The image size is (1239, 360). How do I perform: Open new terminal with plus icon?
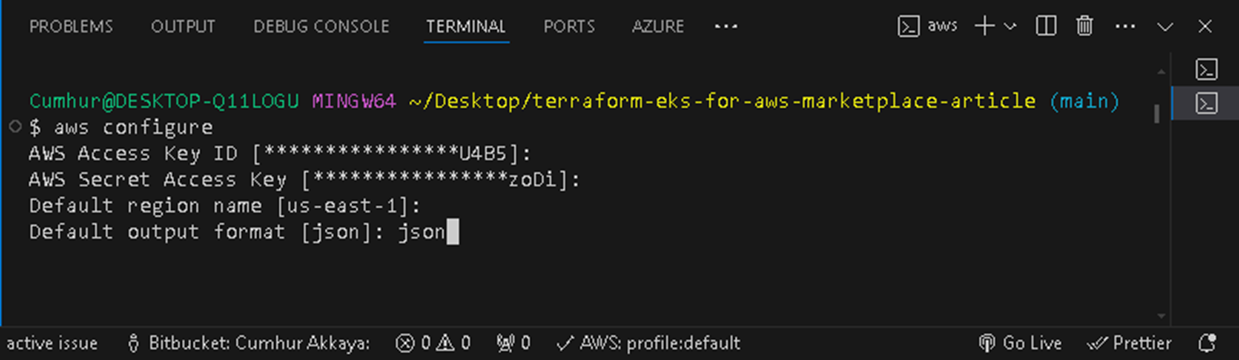[984, 27]
